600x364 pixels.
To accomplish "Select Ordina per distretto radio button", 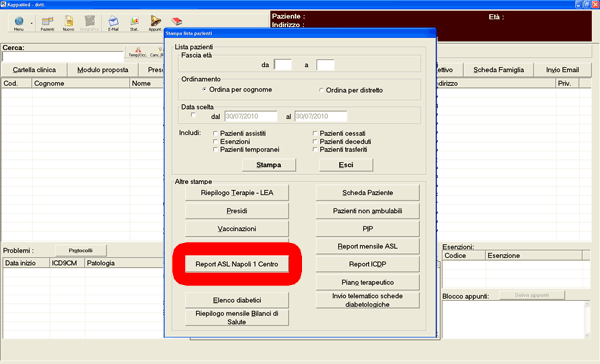I will pyautogui.click(x=321, y=90).
